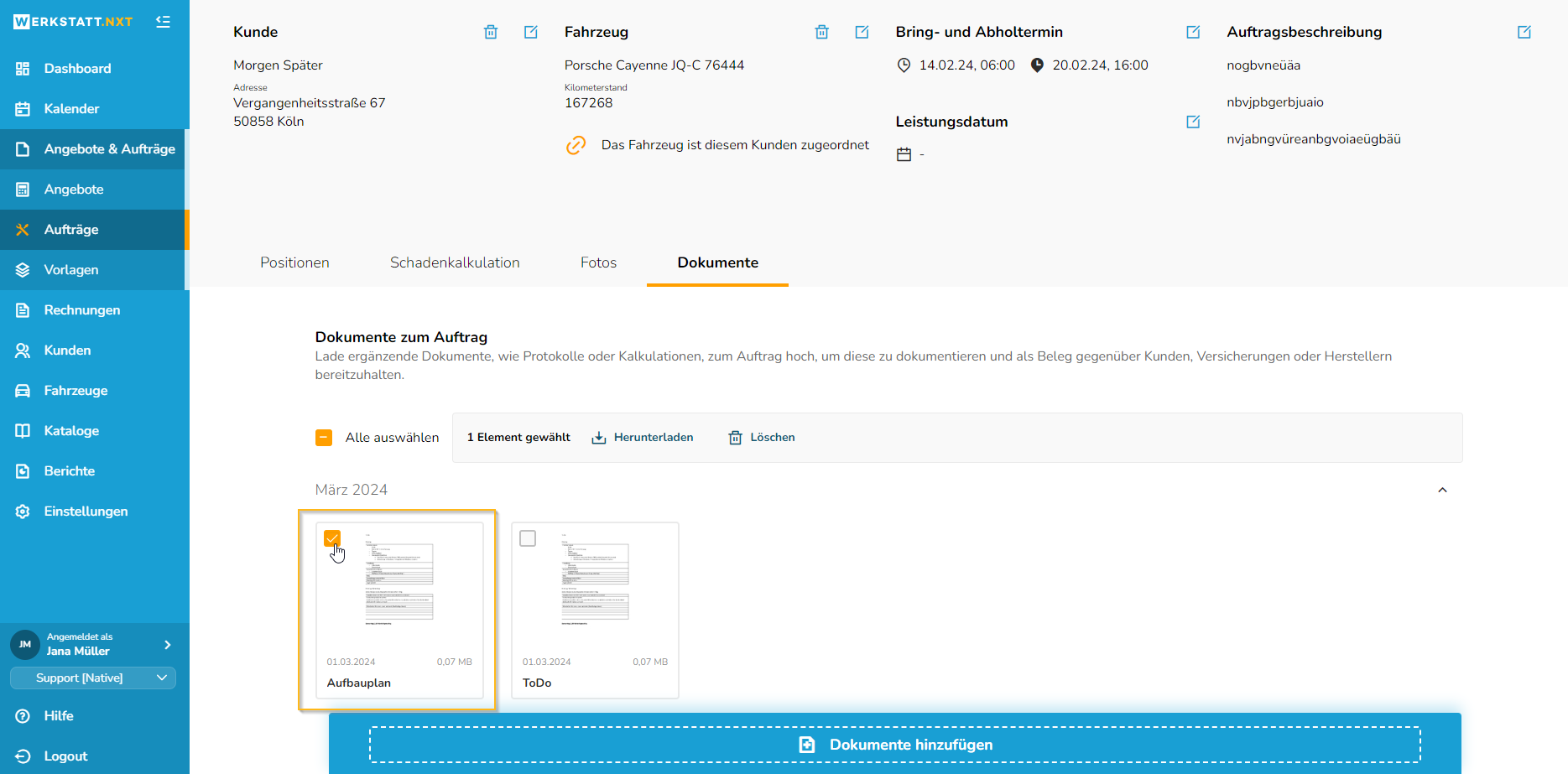Edit the Auftragsbeschreibung
Viewport: 1568px width, 774px height.
point(1524,32)
